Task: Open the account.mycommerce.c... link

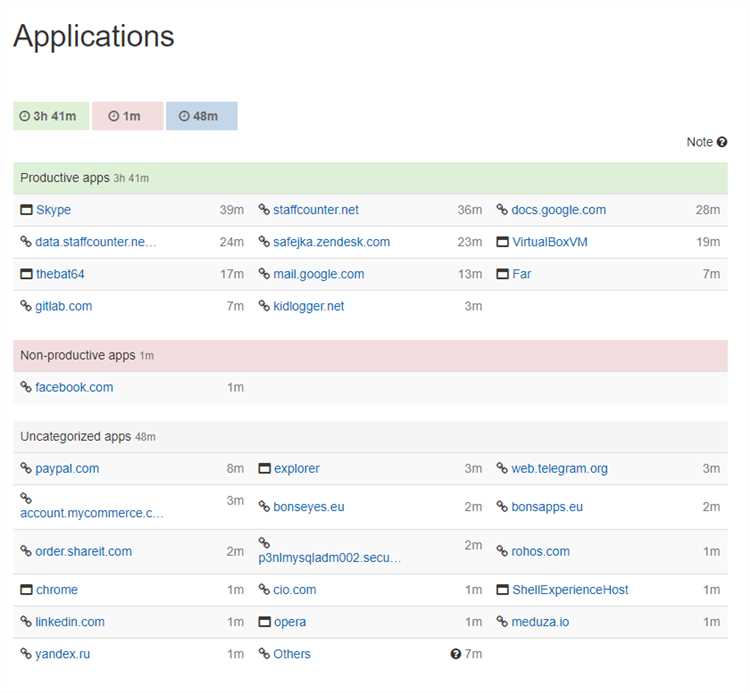Action: 92,513
